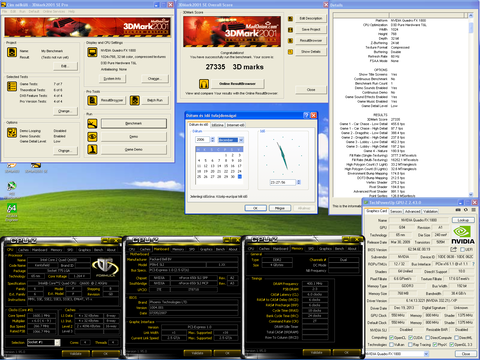Click the Game Demo icon
The height and width of the screenshot is (360, 480).
tap(92, 149)
